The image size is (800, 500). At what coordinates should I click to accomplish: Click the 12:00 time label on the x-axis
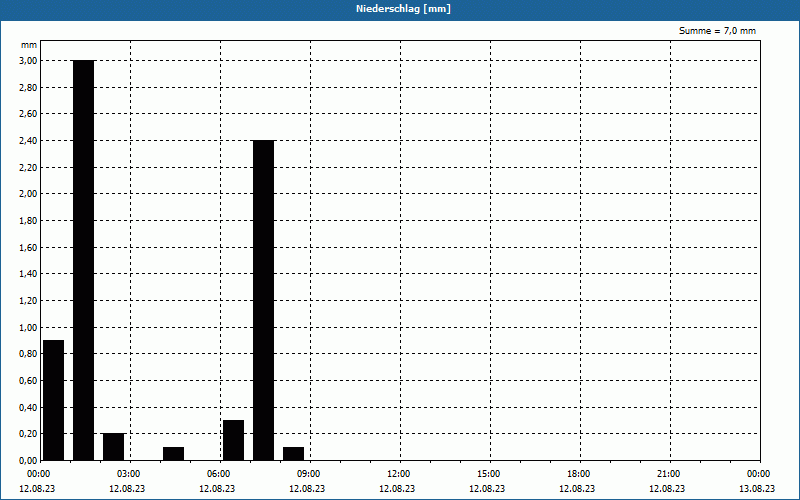[x=398, y=474]
